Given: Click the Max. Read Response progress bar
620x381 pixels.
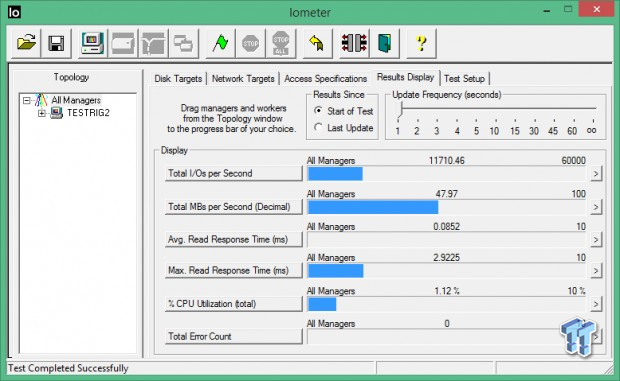Looking at the screenshot, I should pos(447,271).
